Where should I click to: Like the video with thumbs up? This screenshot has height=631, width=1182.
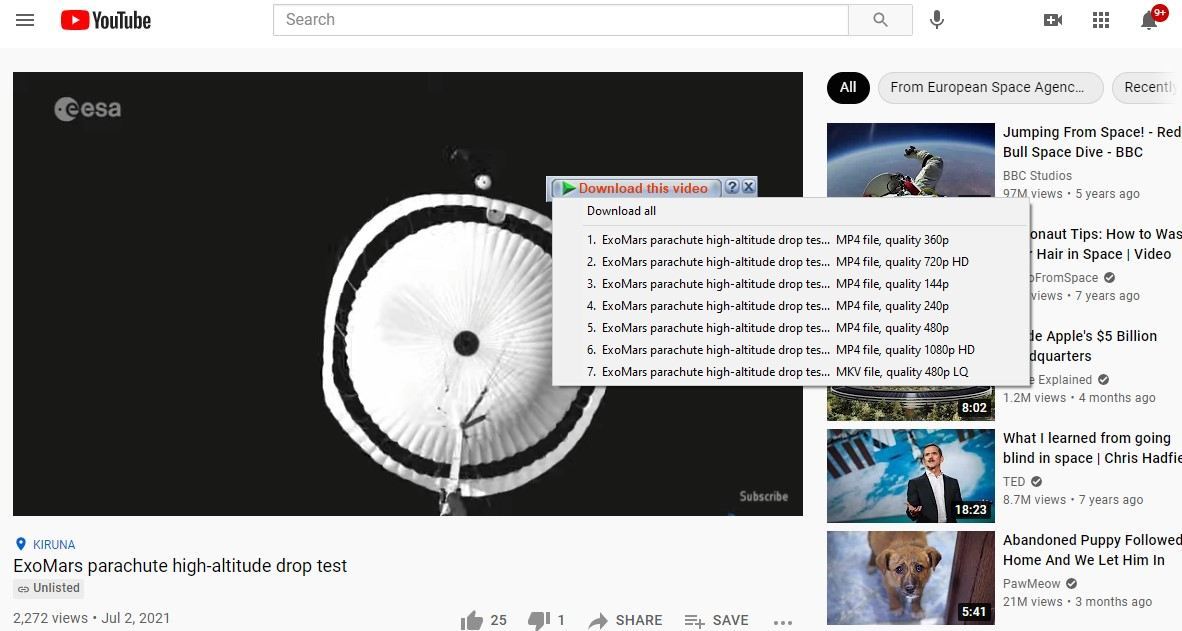472,621
